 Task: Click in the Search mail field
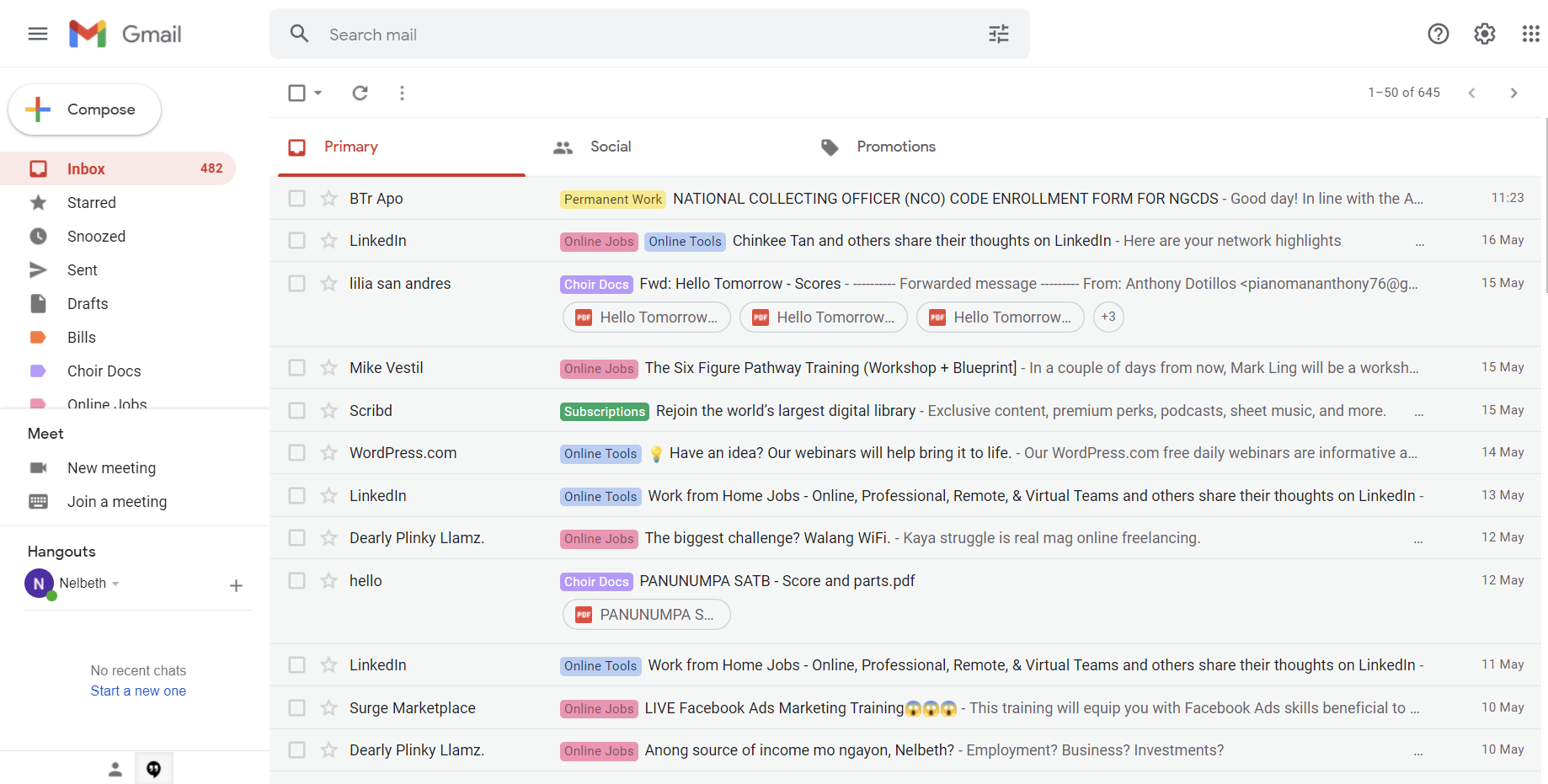[x=649, y=34]
